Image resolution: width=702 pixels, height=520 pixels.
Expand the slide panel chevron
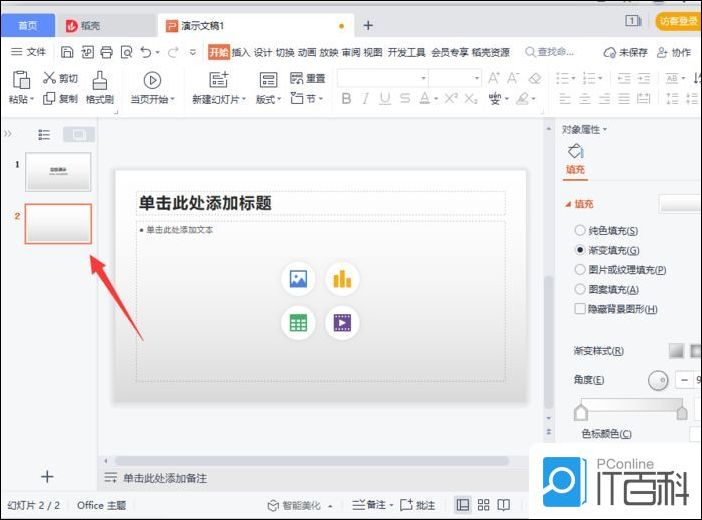click(x=8, y=133)
